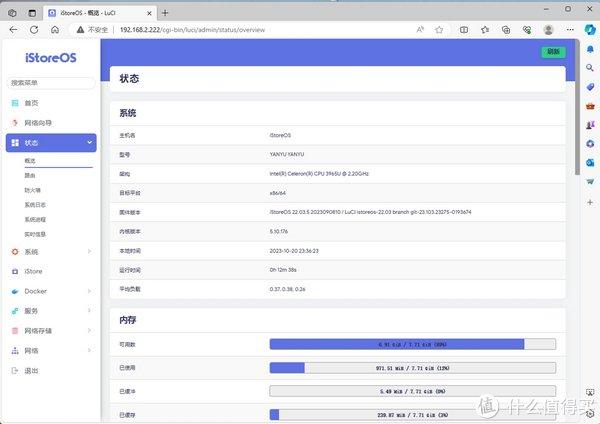Open the browser settings ellipsis menu
The width and height of the screenshot is (600, 424).
(x=570, y=29)
